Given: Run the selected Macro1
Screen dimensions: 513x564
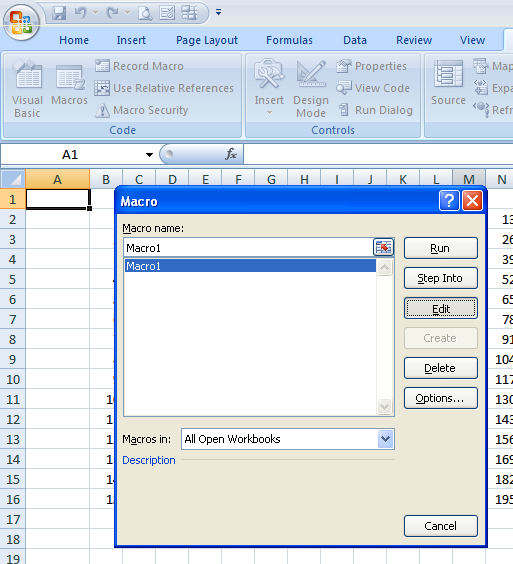Looking at the screenshot, I should pos(441,248).
